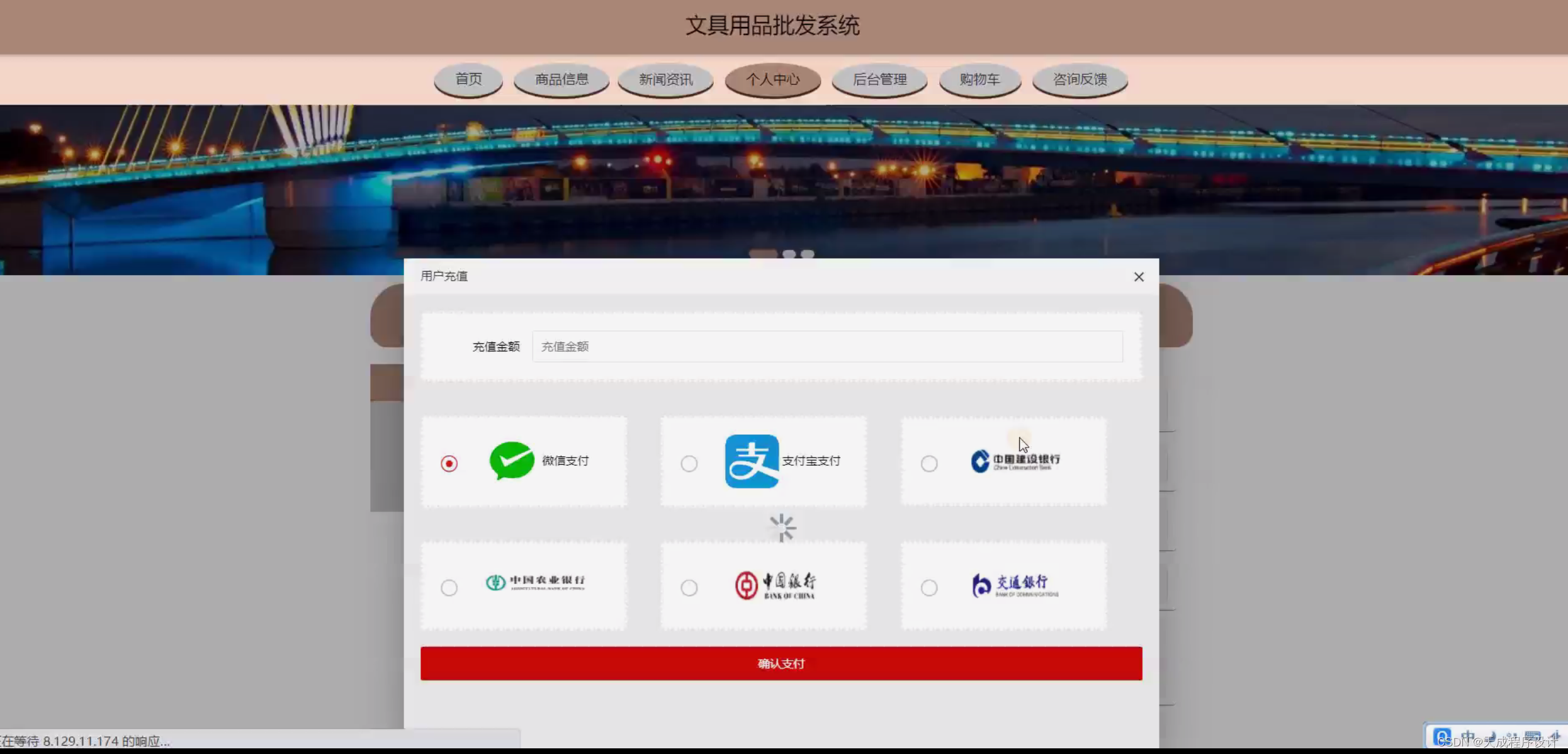Select the 交通银行 payment radio button
The height and width of the screenshot is (754, 1568).
tap(930, 587)
